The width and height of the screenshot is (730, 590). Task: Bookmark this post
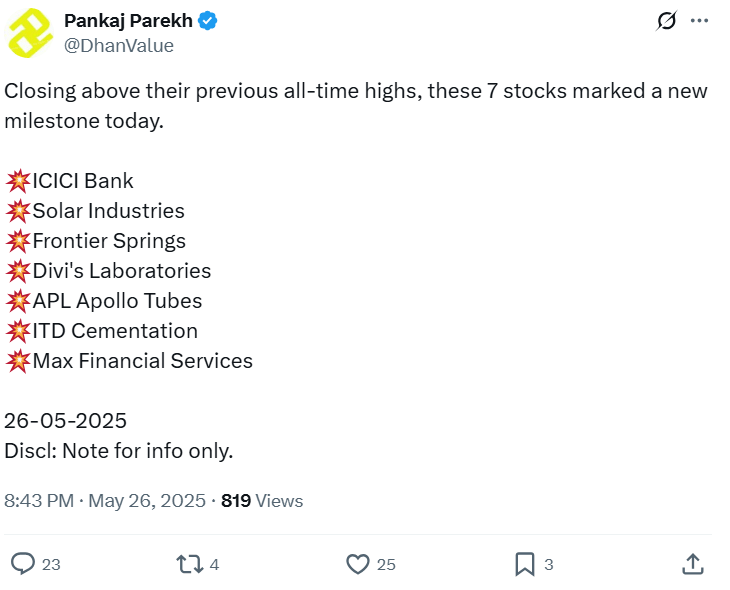(x=524, y=564)
